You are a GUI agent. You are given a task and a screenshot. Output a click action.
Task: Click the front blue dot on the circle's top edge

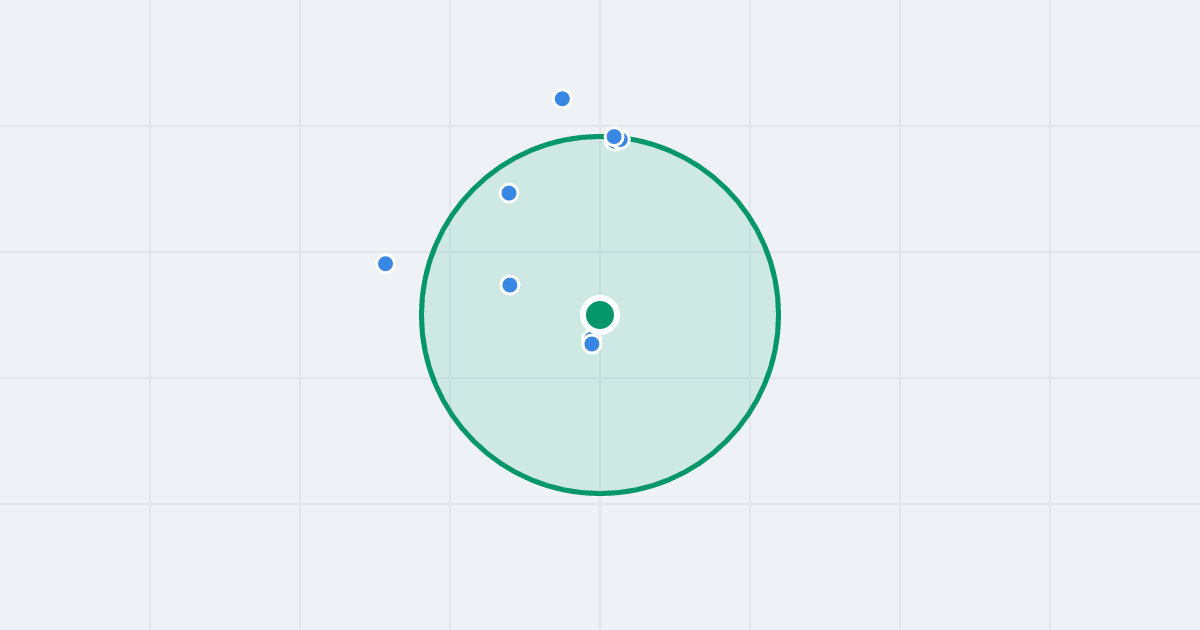(614, 136)
